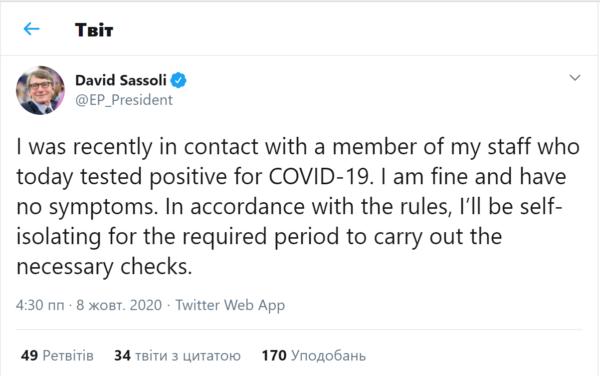Open the @EP_President handle link
Image resolution: width=600 pixels, height=376 pixels.
click(124, 100)
